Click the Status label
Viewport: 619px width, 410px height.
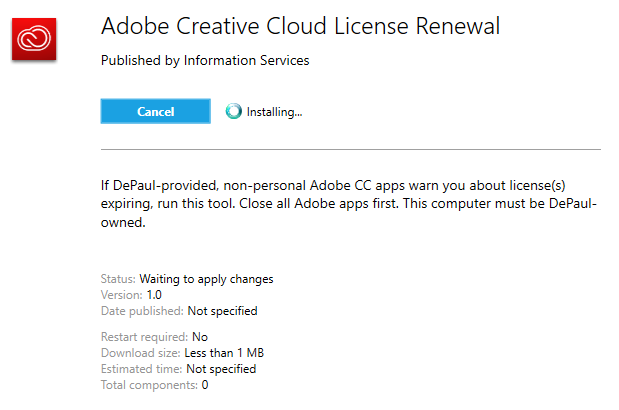click(118, 279)
